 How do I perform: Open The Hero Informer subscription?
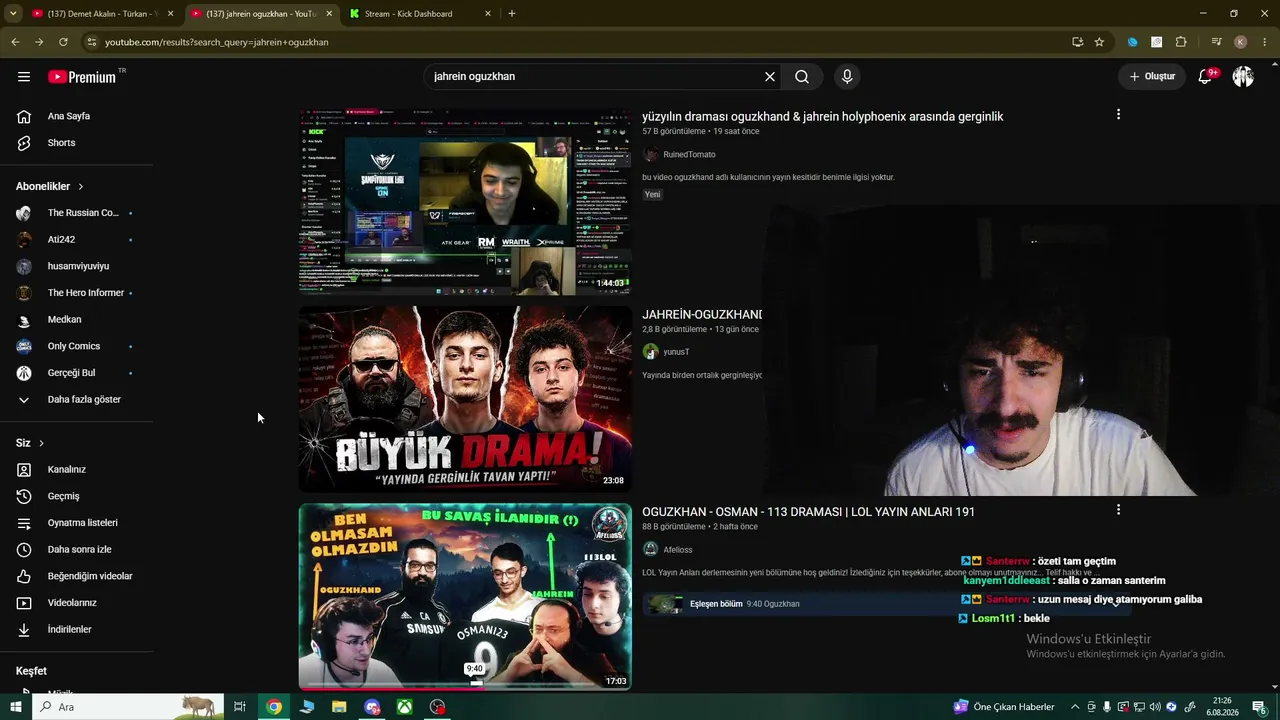tap(77, 293)
